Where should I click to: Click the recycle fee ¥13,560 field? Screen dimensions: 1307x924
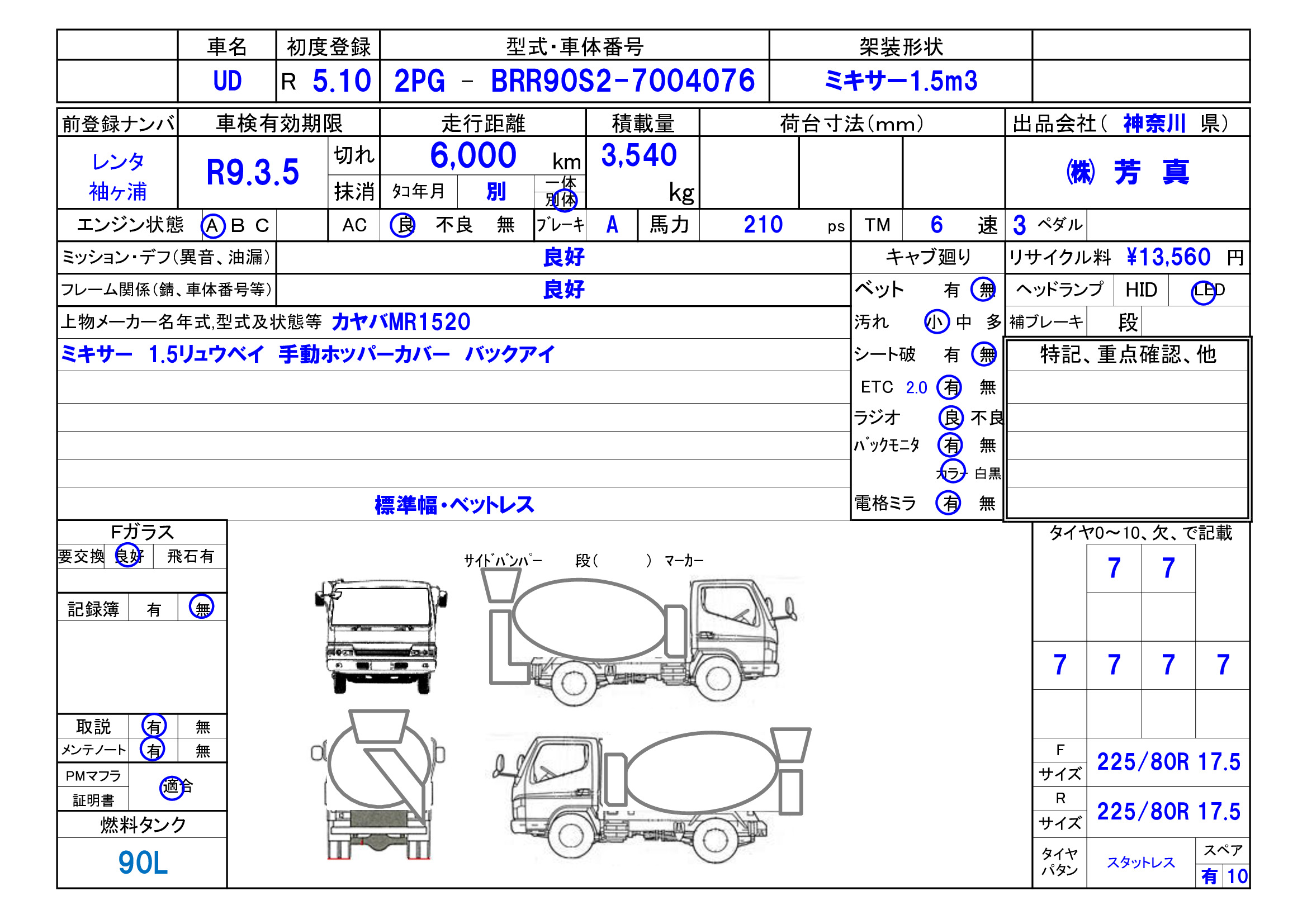[1168, 257]
